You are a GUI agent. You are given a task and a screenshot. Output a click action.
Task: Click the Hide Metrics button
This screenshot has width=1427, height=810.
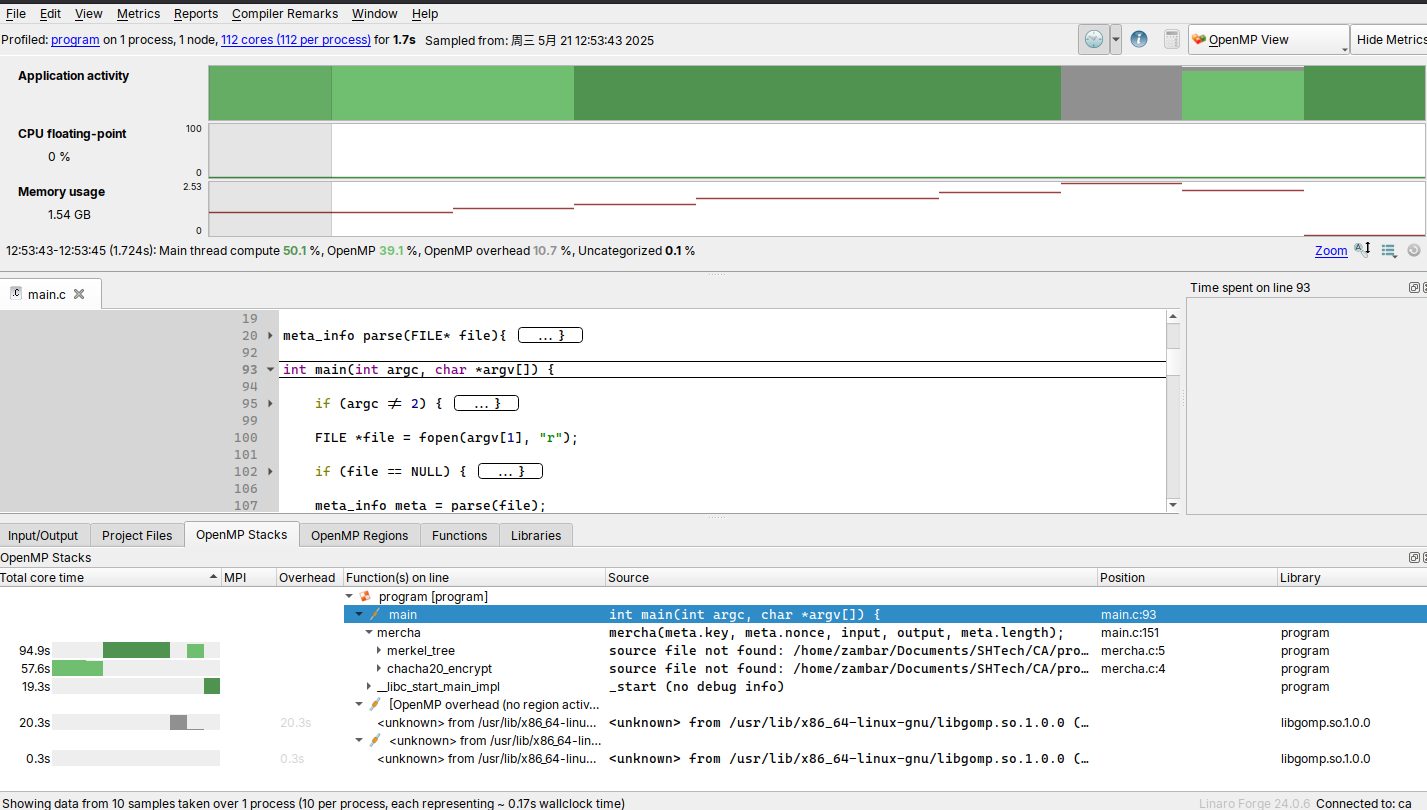pos(1389,40)
